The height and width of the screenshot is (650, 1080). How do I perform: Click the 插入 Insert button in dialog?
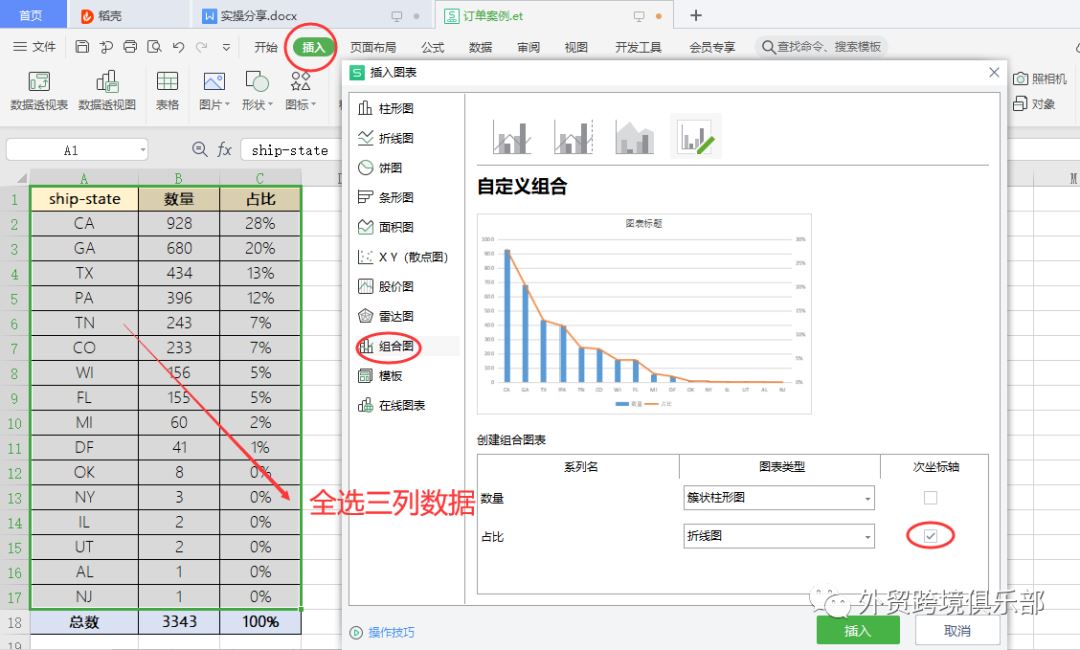click(x=858, y=630)
